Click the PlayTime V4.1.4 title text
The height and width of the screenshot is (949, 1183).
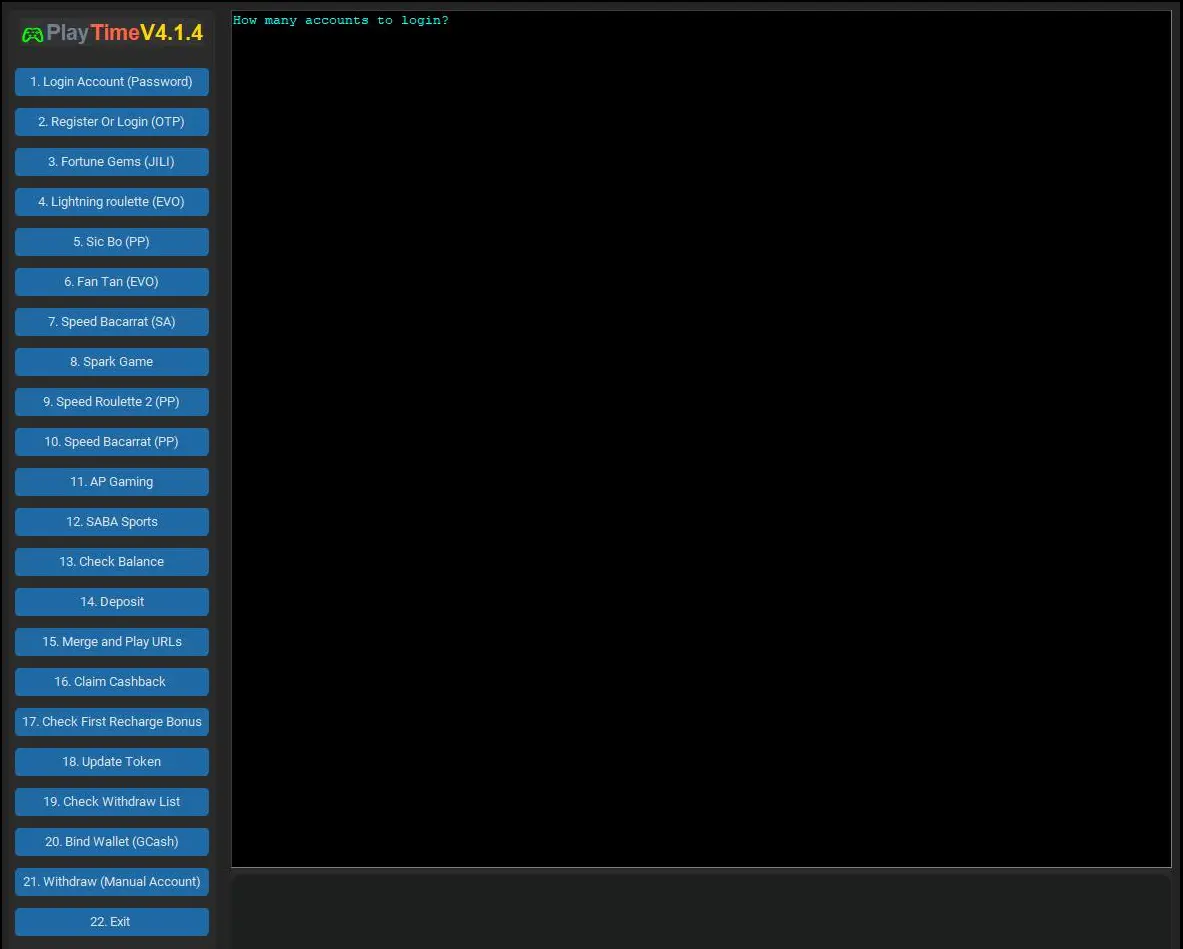124,33
